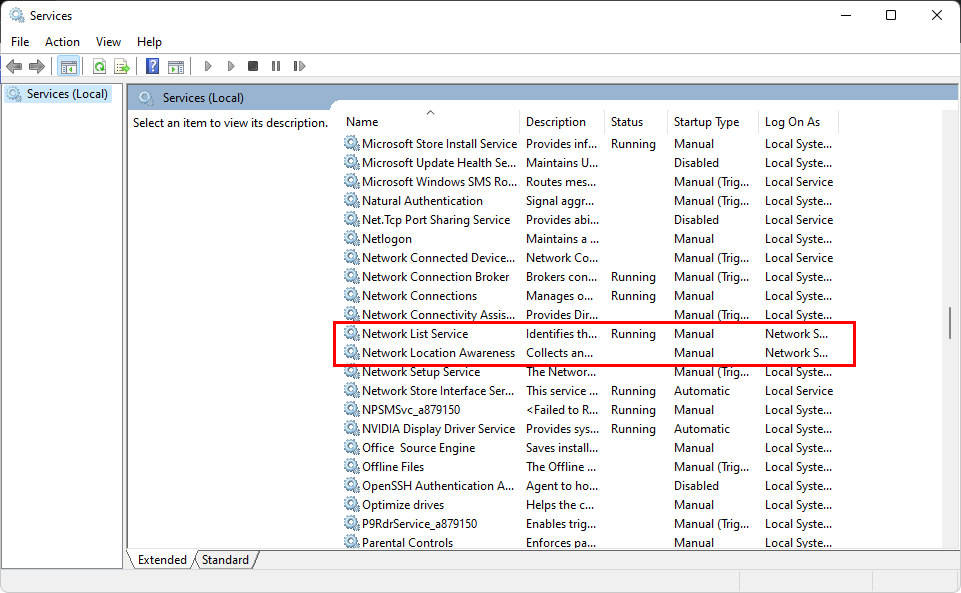Click Running status of Network List Service
961x593 pixels.
633,333
